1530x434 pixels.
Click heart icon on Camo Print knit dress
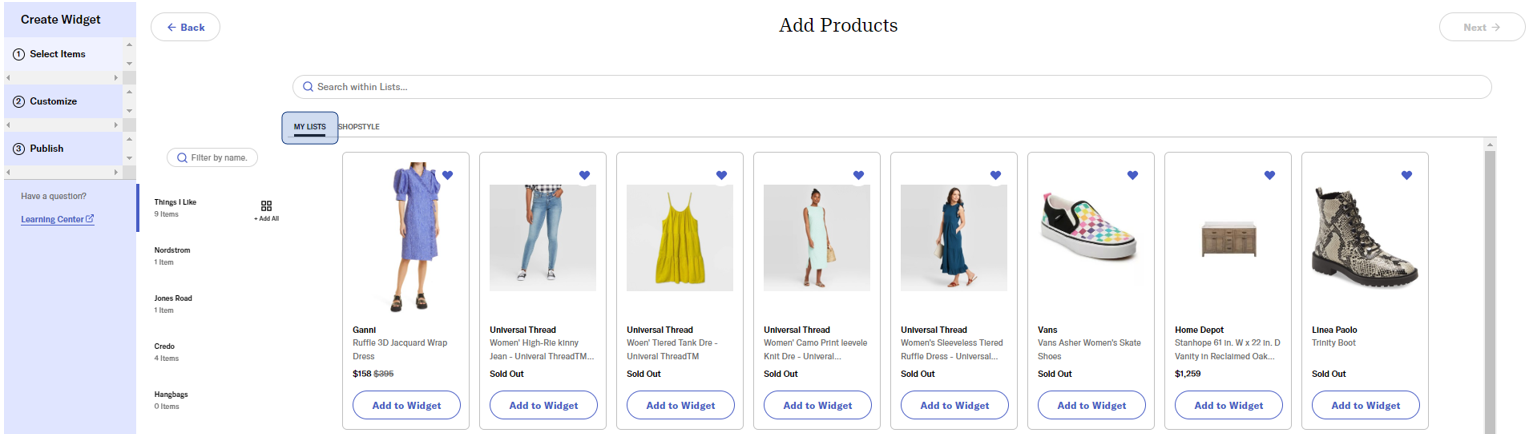coord(858,175)
